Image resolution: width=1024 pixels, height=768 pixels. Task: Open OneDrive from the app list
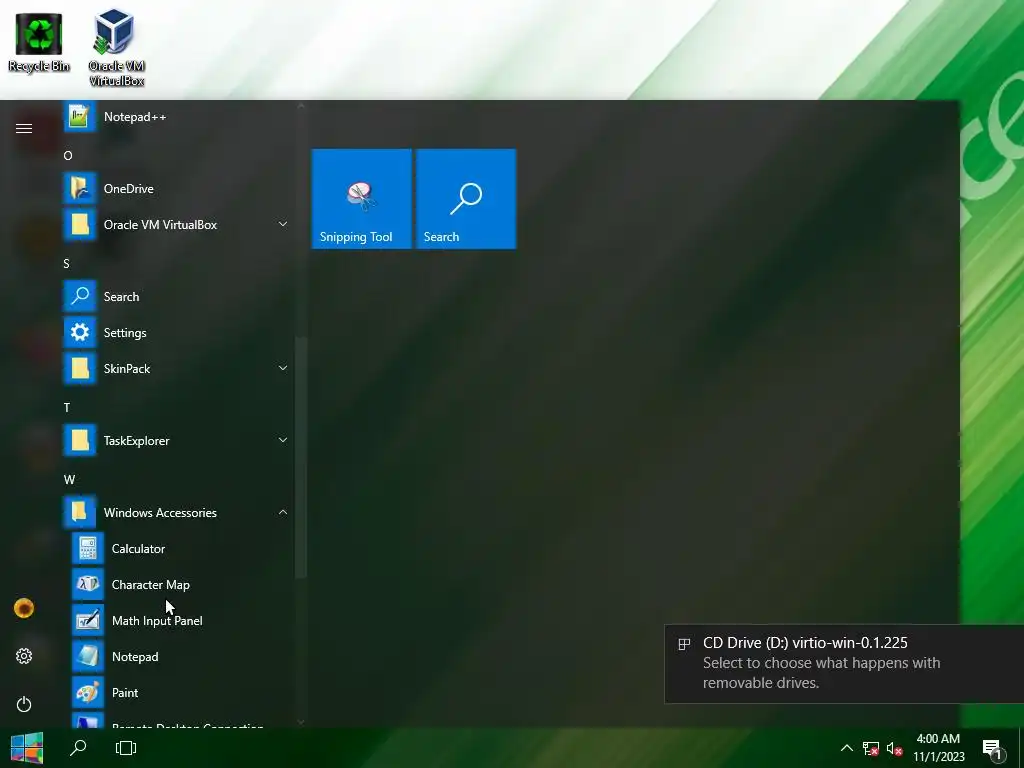176,189
